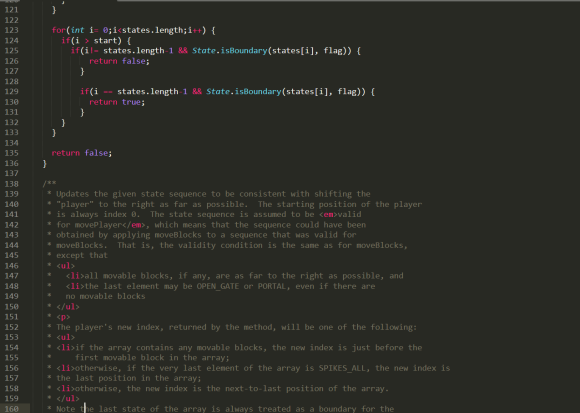The image size is (580, 413).
Task: Click the closing '</ul>' on line 159
Action: (68, 399)
